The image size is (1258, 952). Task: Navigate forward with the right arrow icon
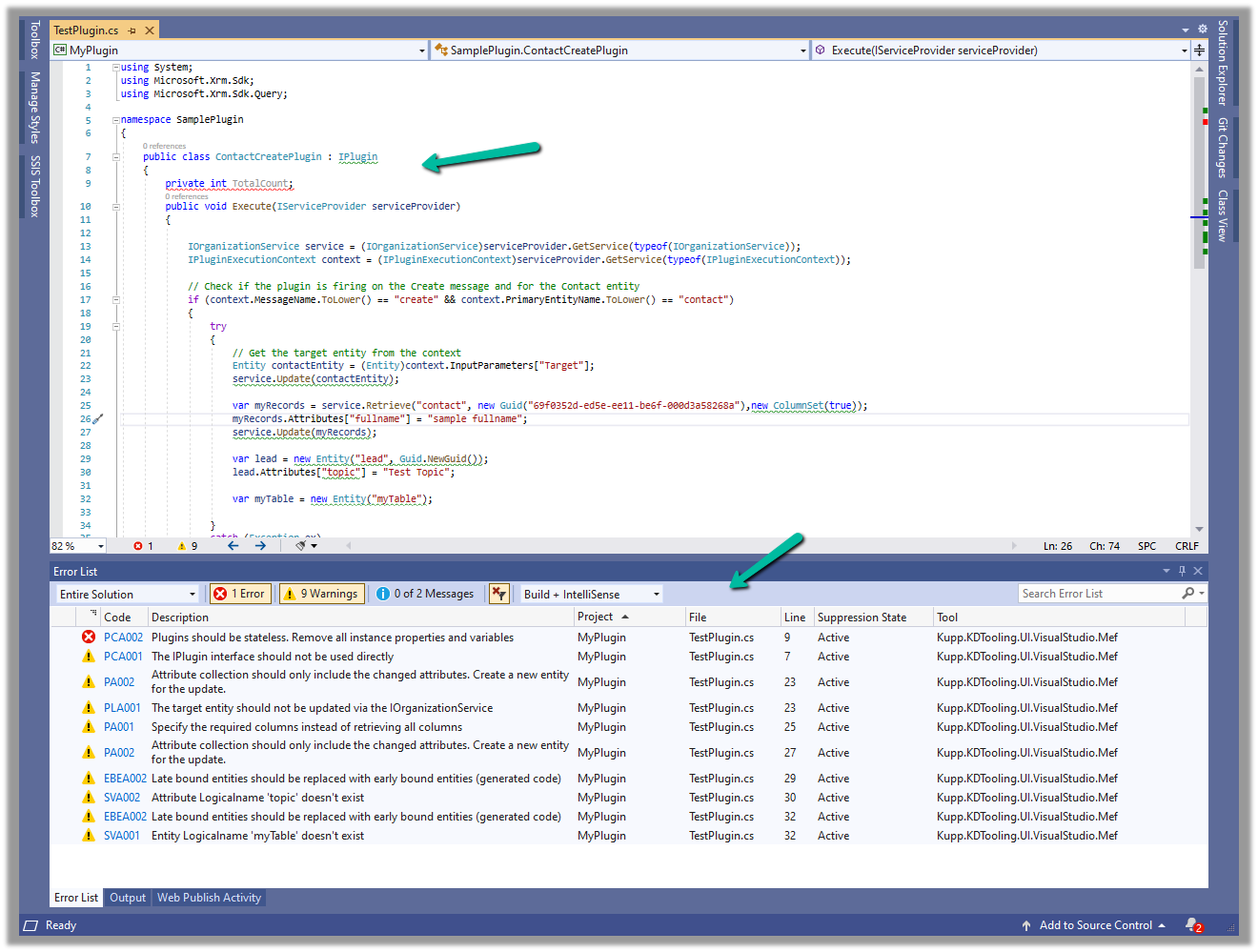[260, 546]
